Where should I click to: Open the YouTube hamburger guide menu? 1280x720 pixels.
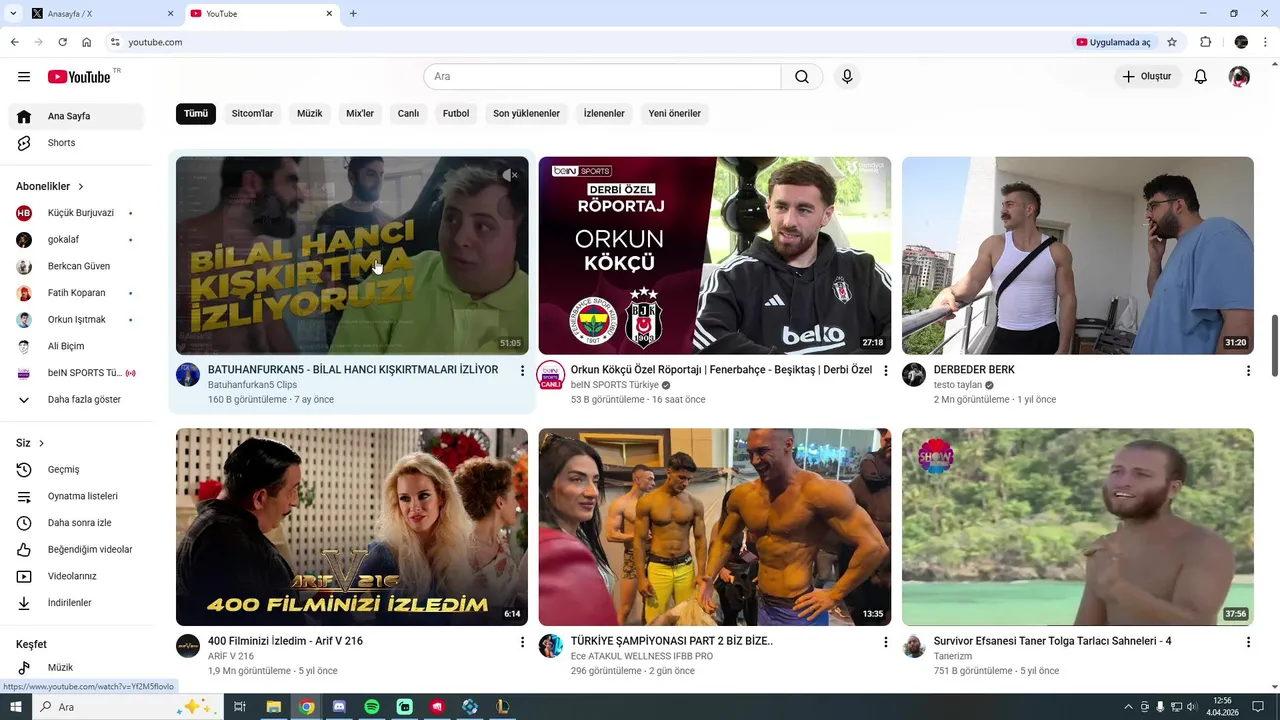click(24, 77)
